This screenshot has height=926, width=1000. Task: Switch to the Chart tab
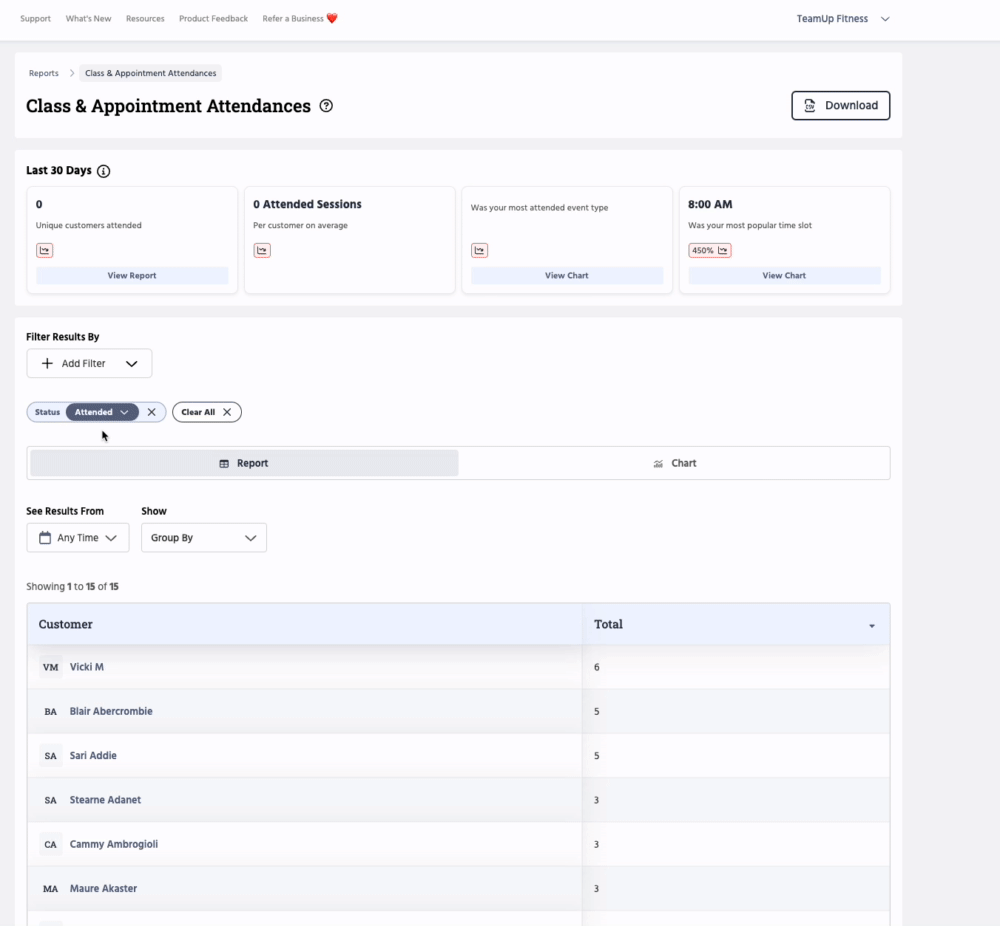tap(674, 464)
